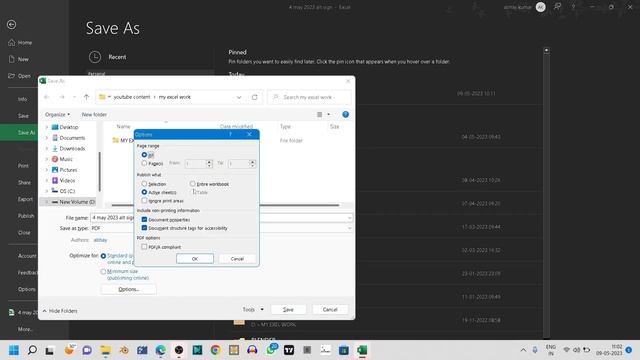
Task: Open taskbar Search
Action: [x=32, y=350]
